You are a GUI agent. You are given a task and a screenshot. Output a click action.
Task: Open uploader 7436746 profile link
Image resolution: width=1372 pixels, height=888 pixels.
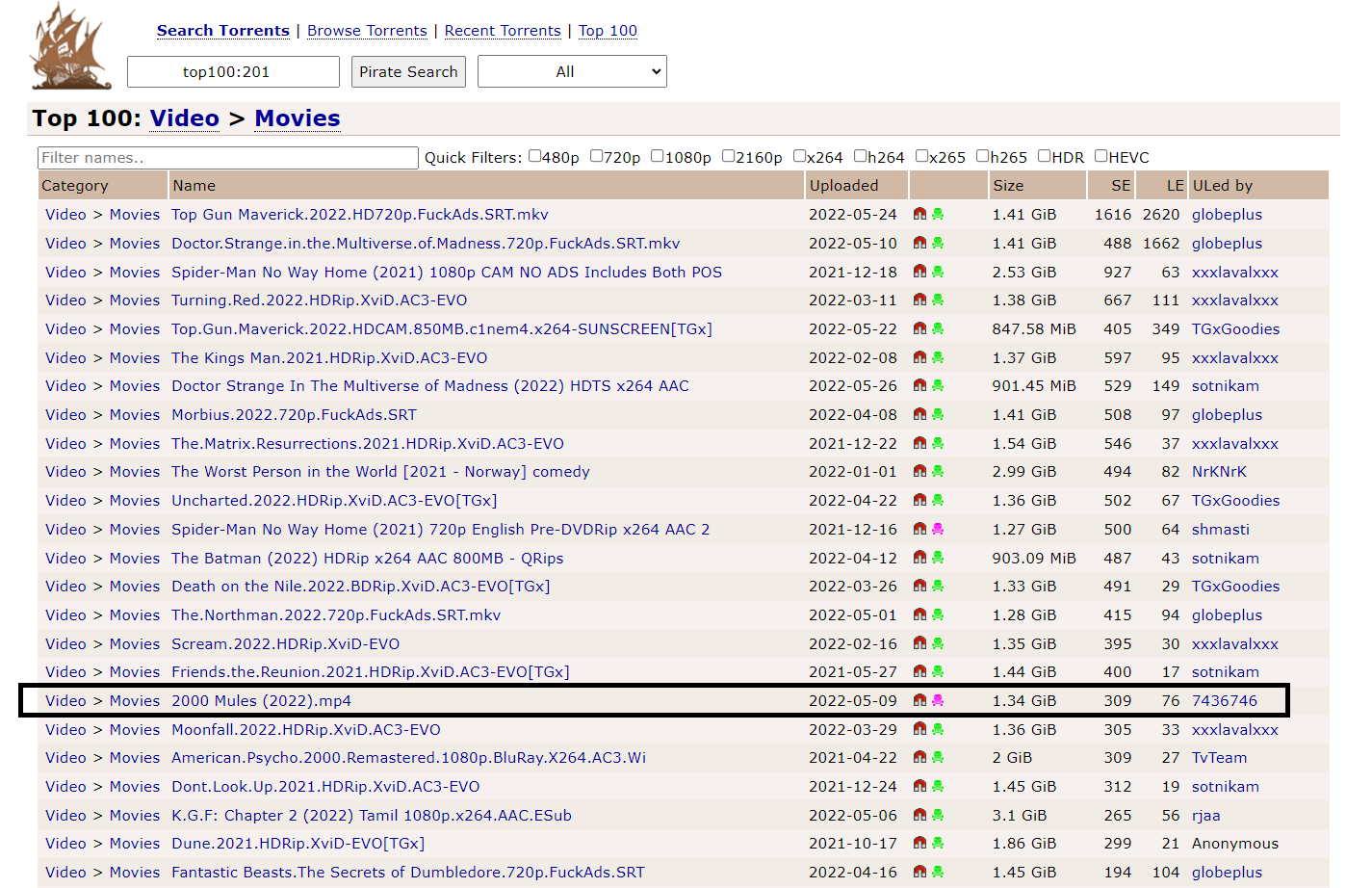click(1225, 701)
